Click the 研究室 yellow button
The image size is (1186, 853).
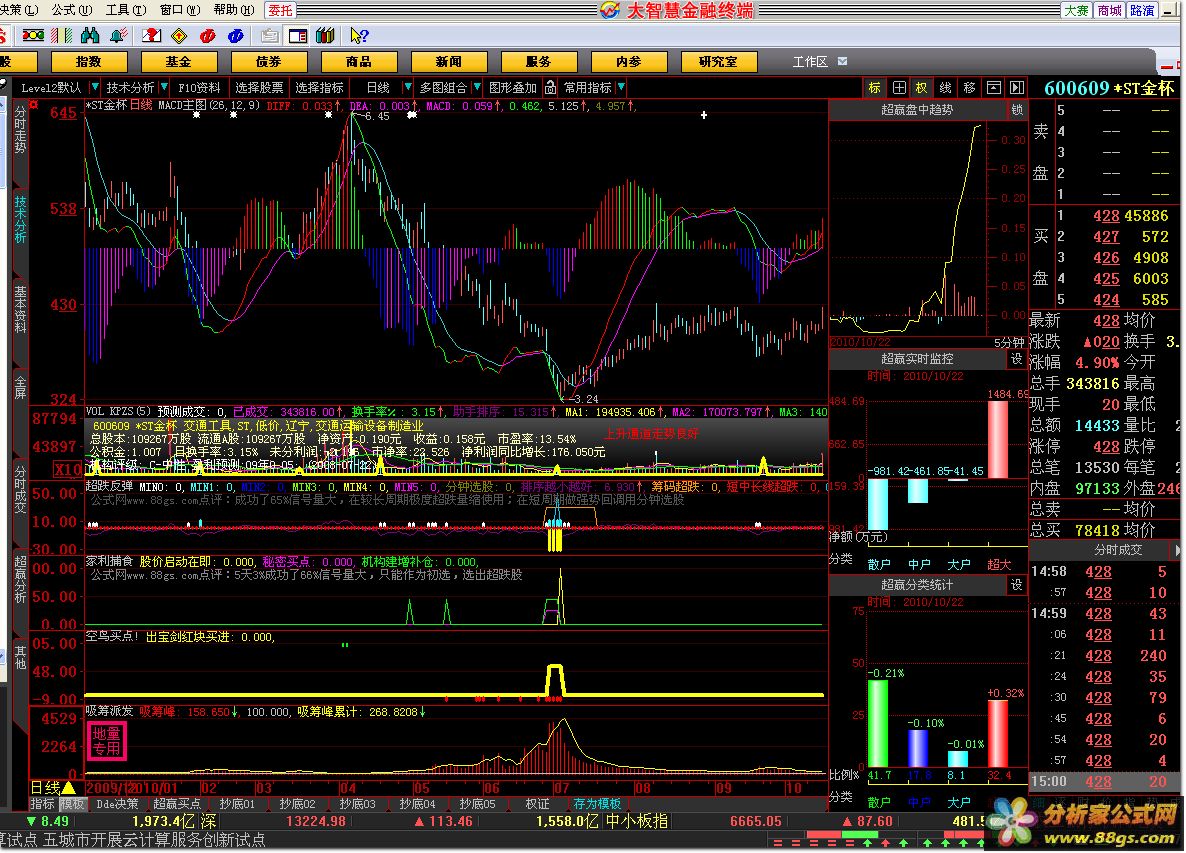719,61
